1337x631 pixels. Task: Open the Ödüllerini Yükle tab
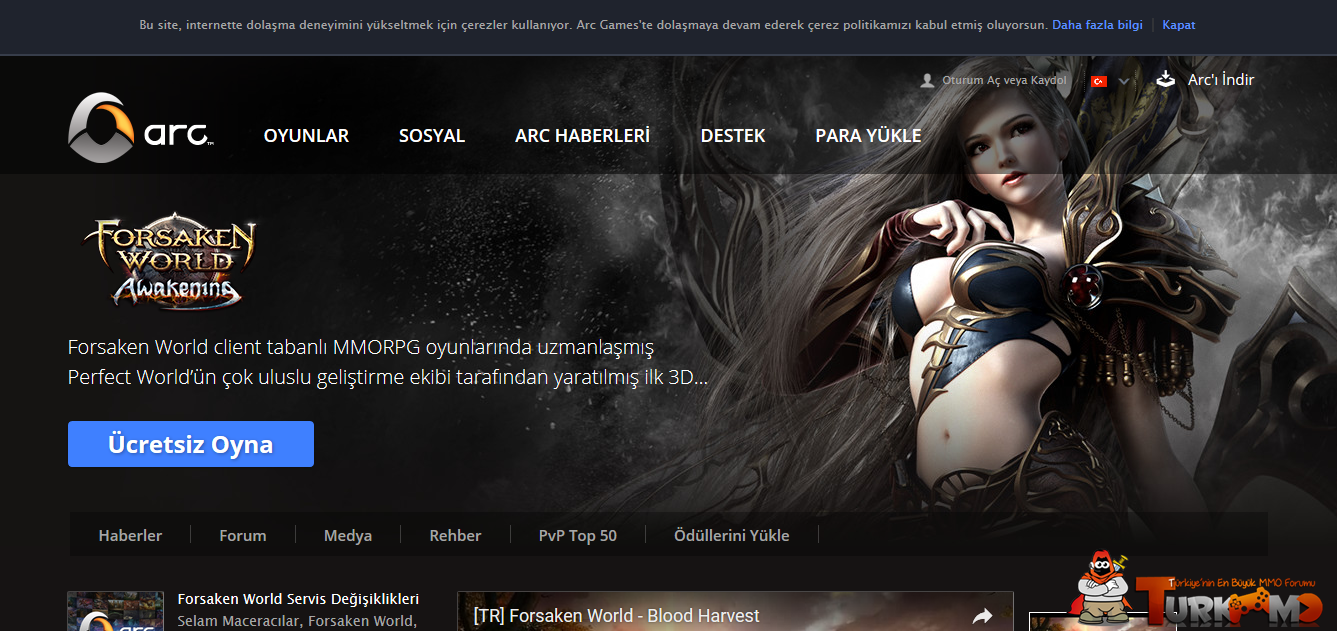(732, 535)
